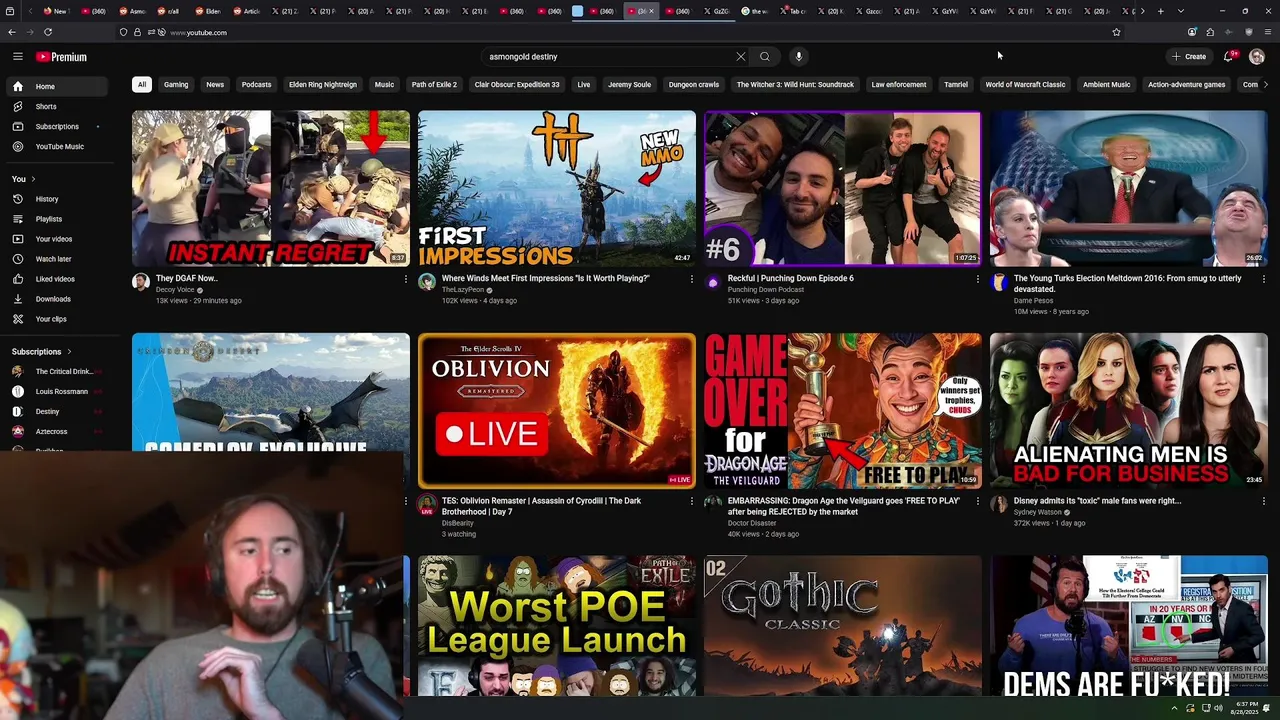Image resolution: width=1280 pixels, height=720 pixels.
Task: Open options for Reckful Punching Down video
Action: 977,279
